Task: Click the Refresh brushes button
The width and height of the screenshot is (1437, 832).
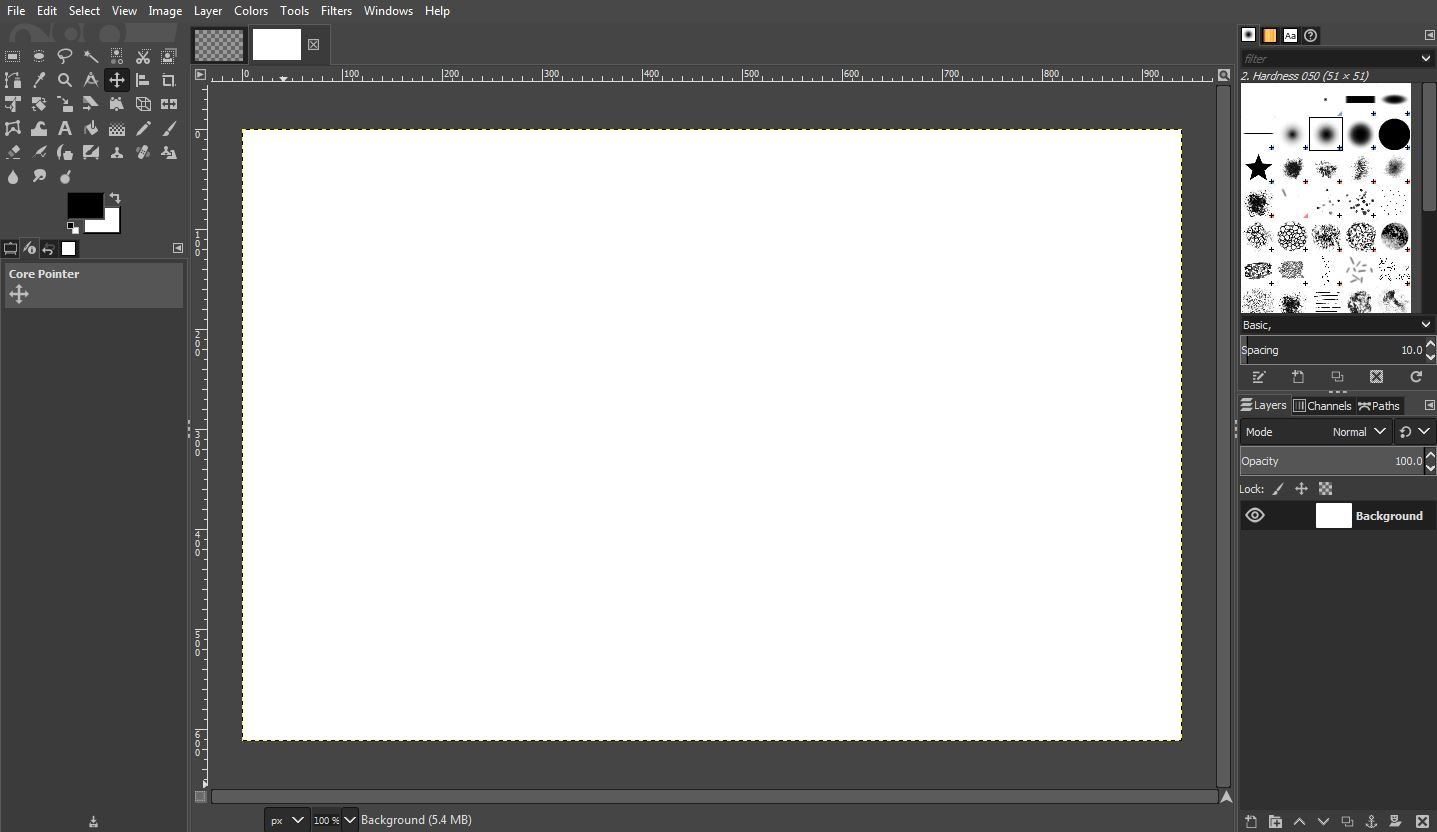Action: tap(1416, 377)
